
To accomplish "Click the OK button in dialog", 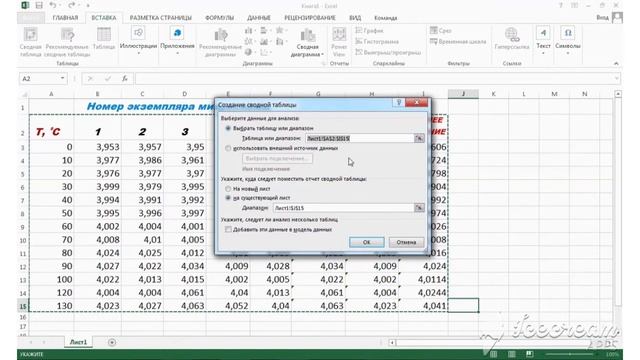I will point(367,242).
